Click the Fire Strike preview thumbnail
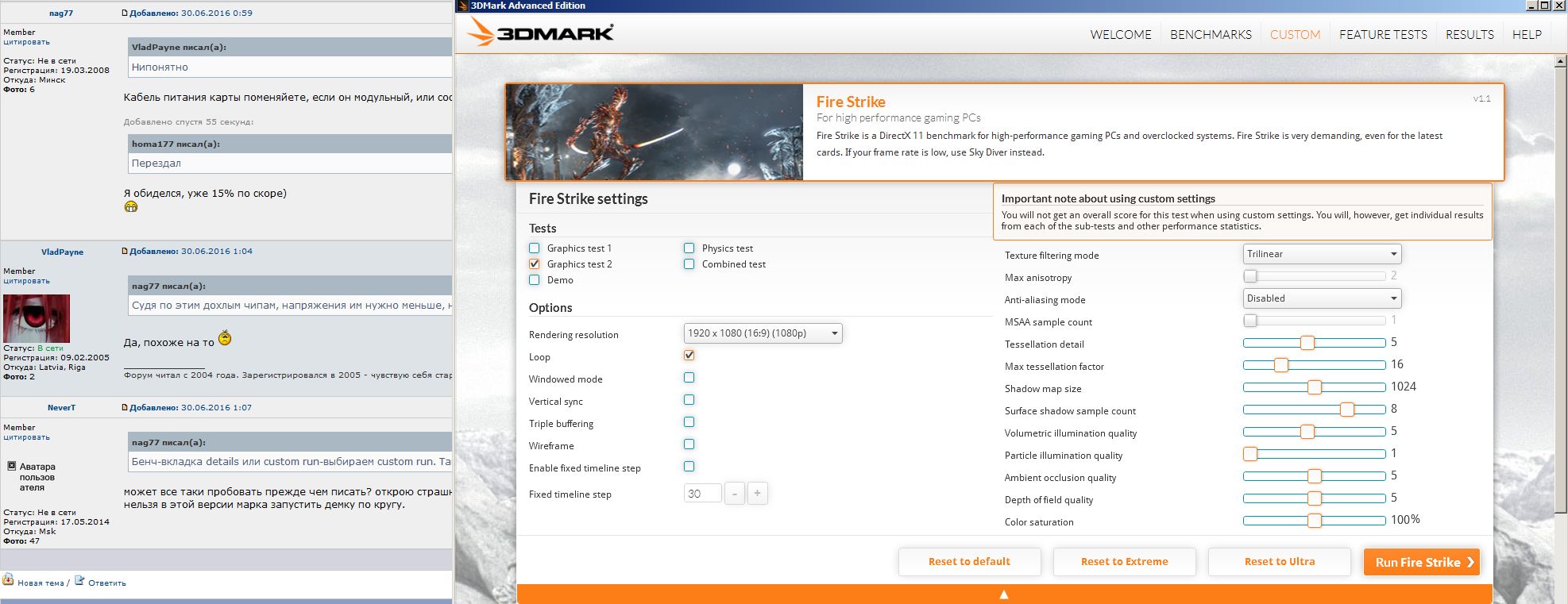The image size is (1568, 604). [x=655, y=133]
